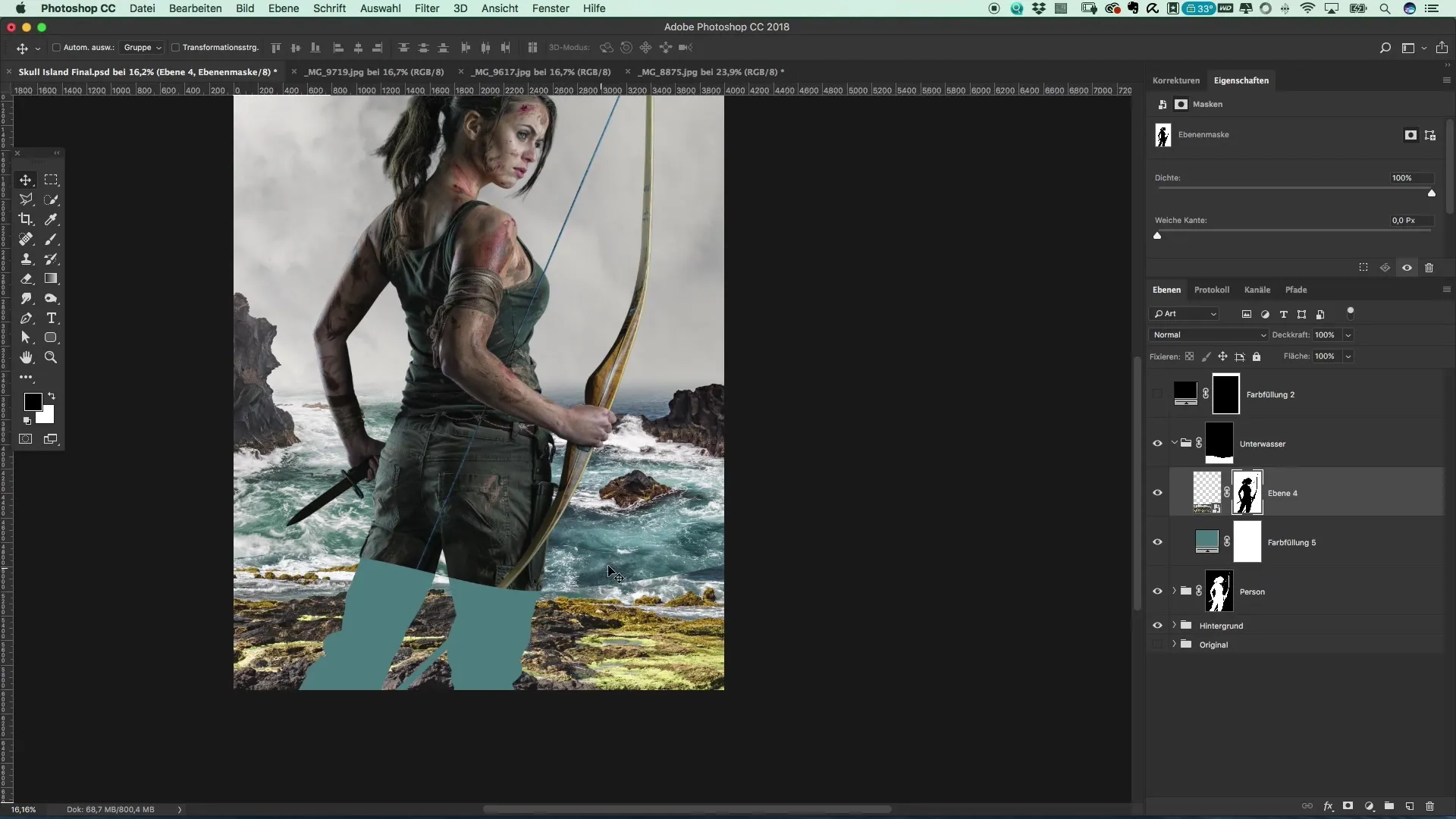Select the Gradient tool

51,278
